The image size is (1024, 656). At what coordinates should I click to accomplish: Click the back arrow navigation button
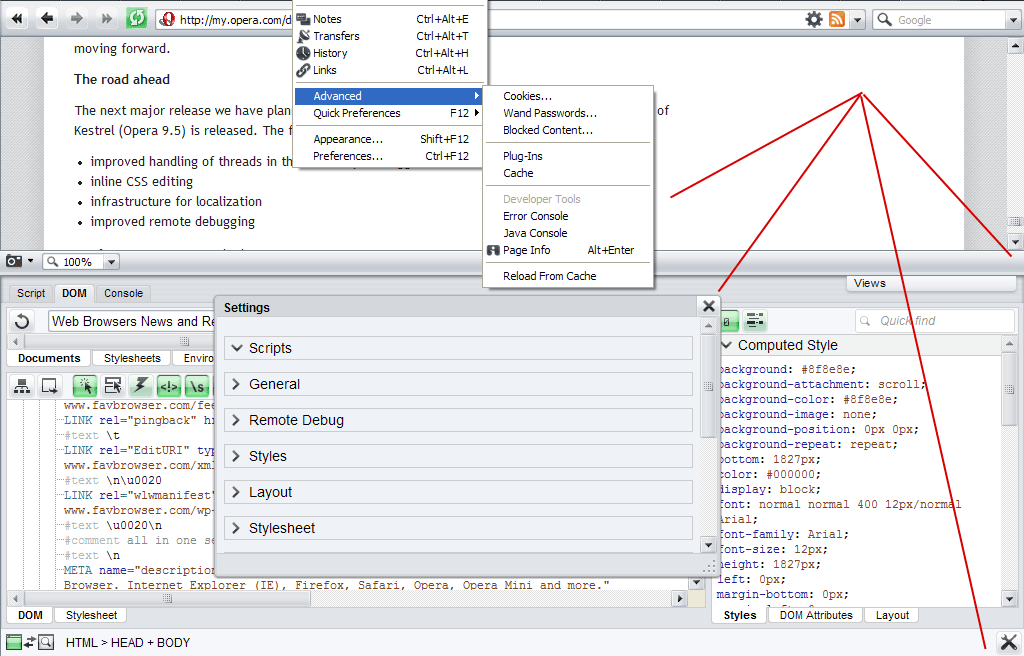click(47, 19)
